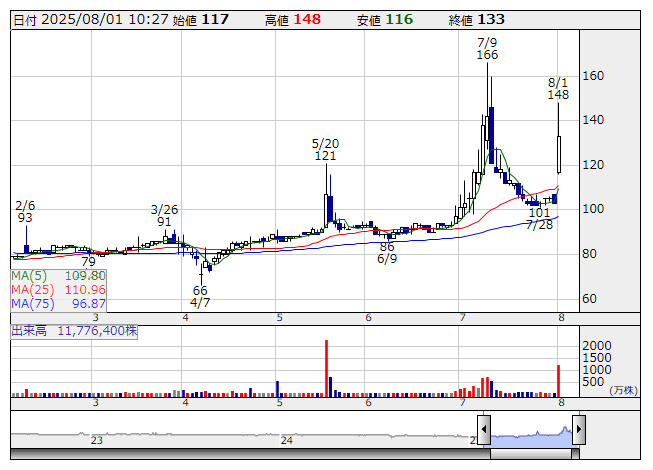The image size is (653, 470).
Task: Click year 24 in the overview timeline
Action: (287, 440)
